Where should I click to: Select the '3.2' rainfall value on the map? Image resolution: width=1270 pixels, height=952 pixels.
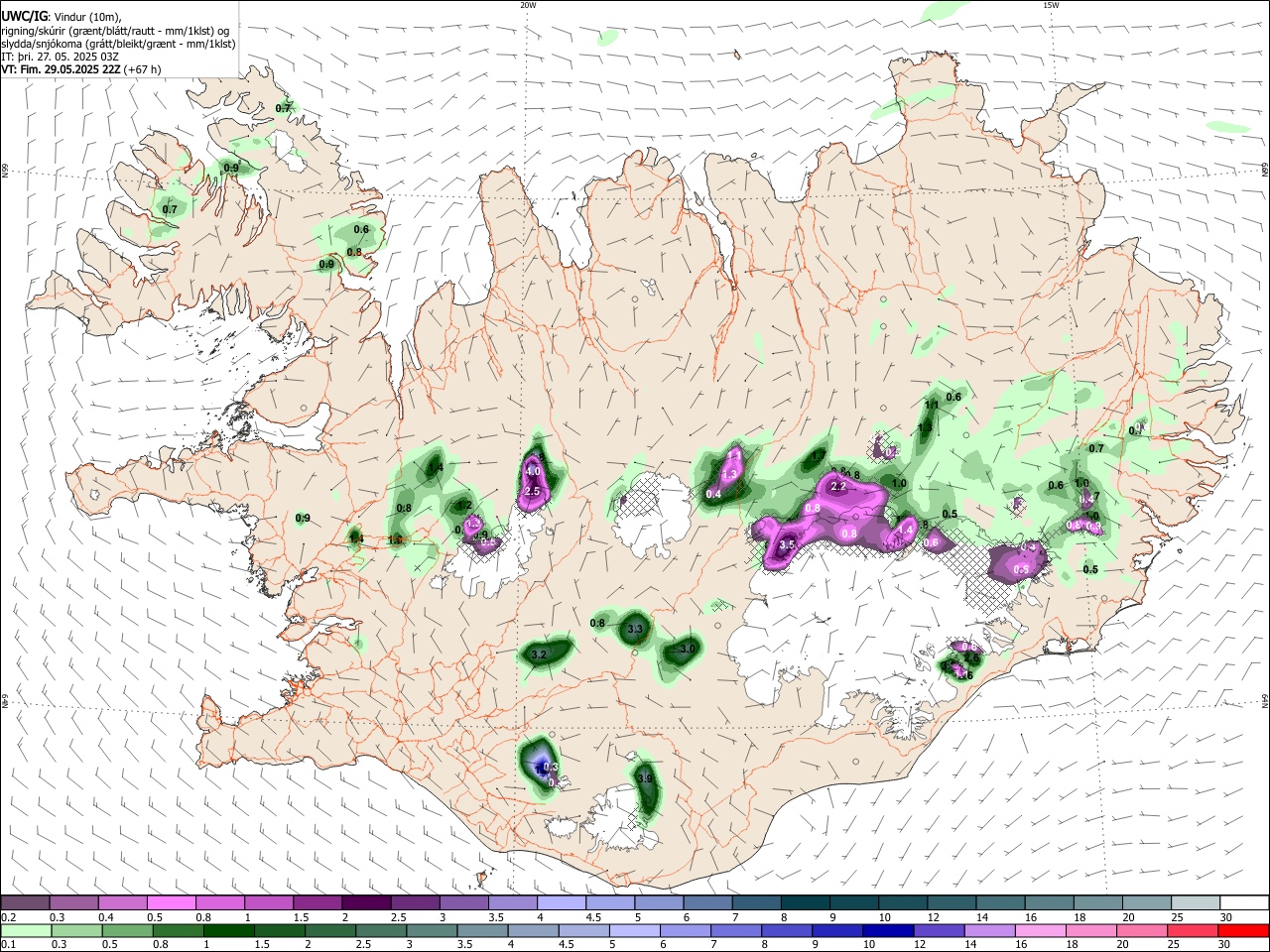540,655
